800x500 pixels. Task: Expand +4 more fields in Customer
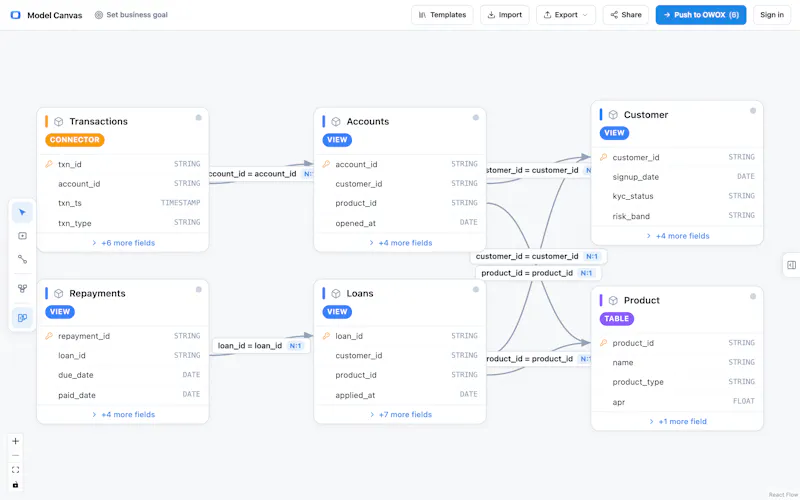pyautogui.click(x=678, y=236)
